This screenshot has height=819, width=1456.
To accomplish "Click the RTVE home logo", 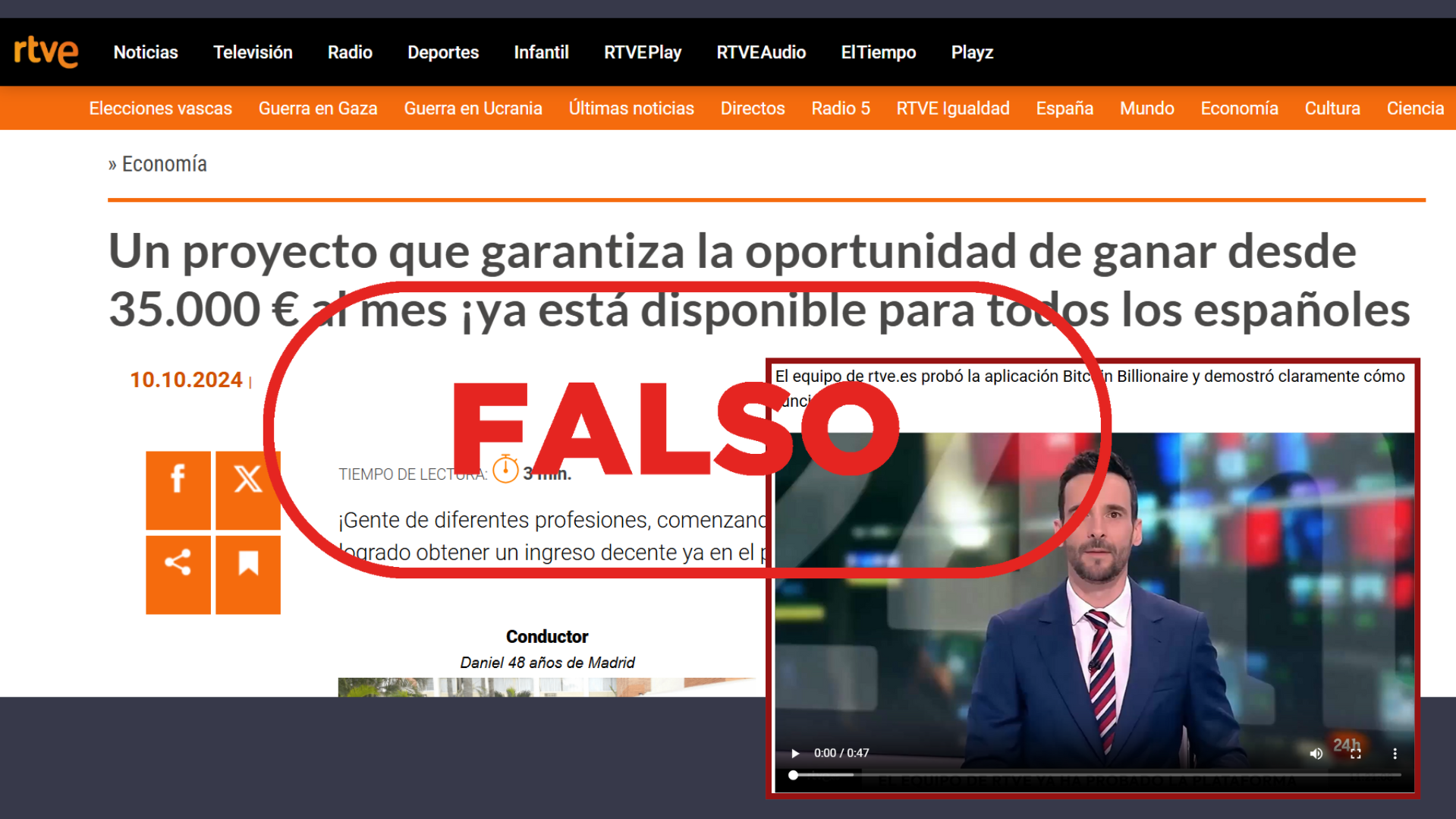I will pos(47,52).
